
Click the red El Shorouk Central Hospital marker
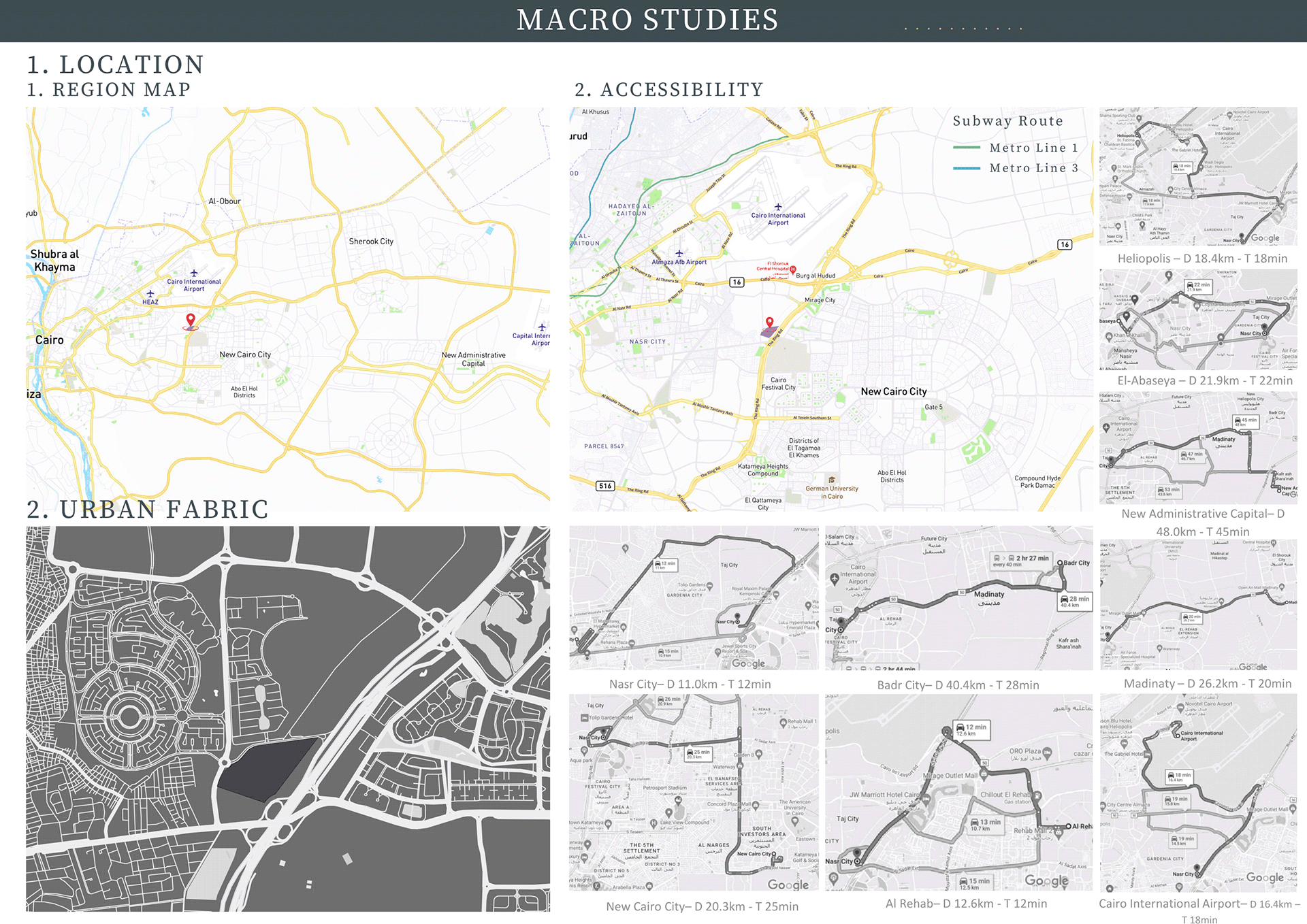[x=792, y=269]
